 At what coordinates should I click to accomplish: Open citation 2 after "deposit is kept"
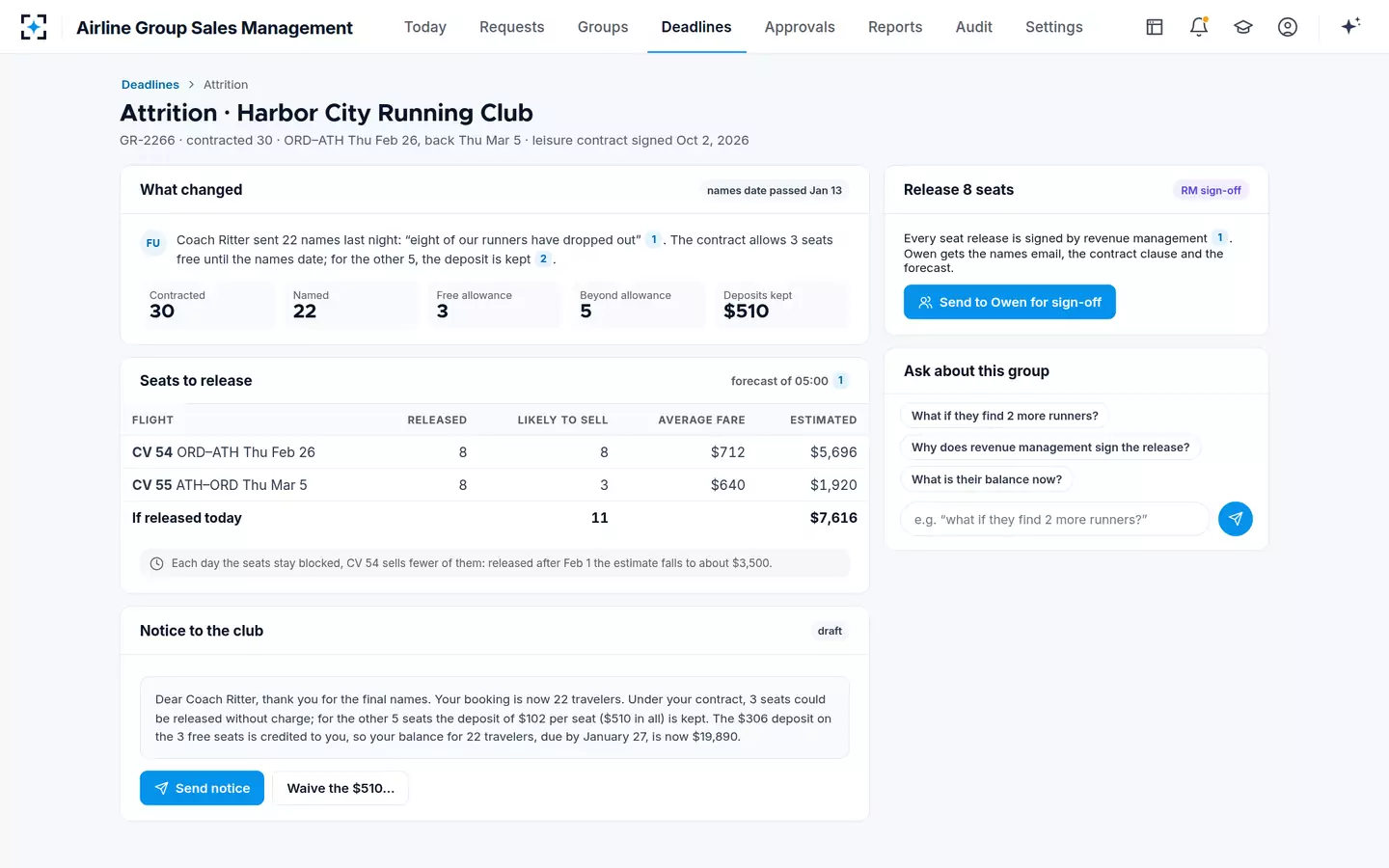point(543,258)
